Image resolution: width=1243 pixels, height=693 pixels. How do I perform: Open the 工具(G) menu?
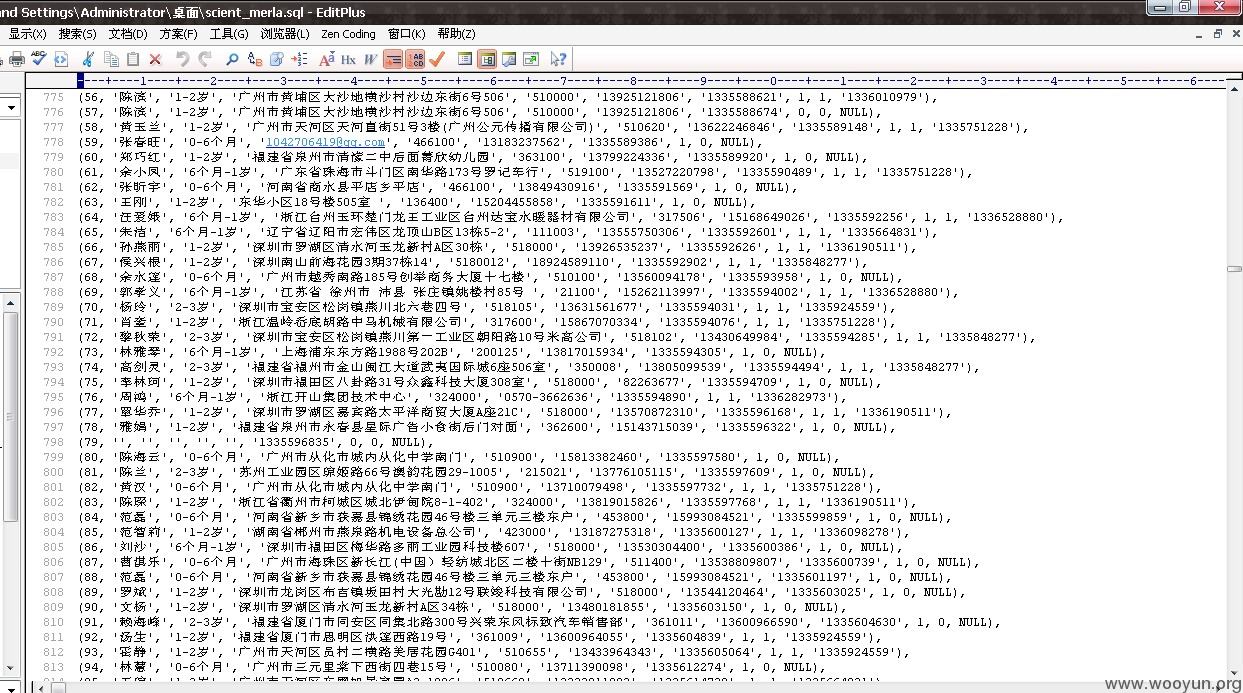229,34
